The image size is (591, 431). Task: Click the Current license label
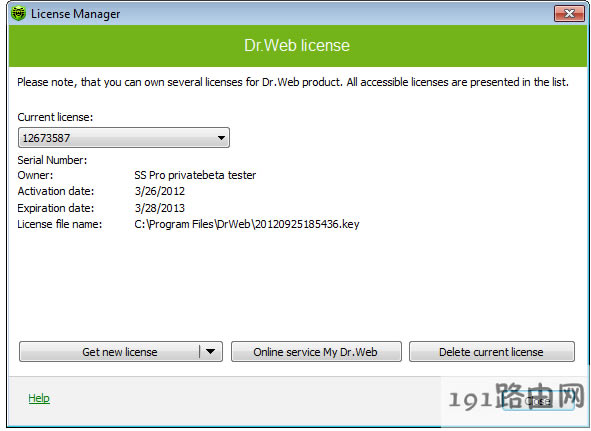55,117
